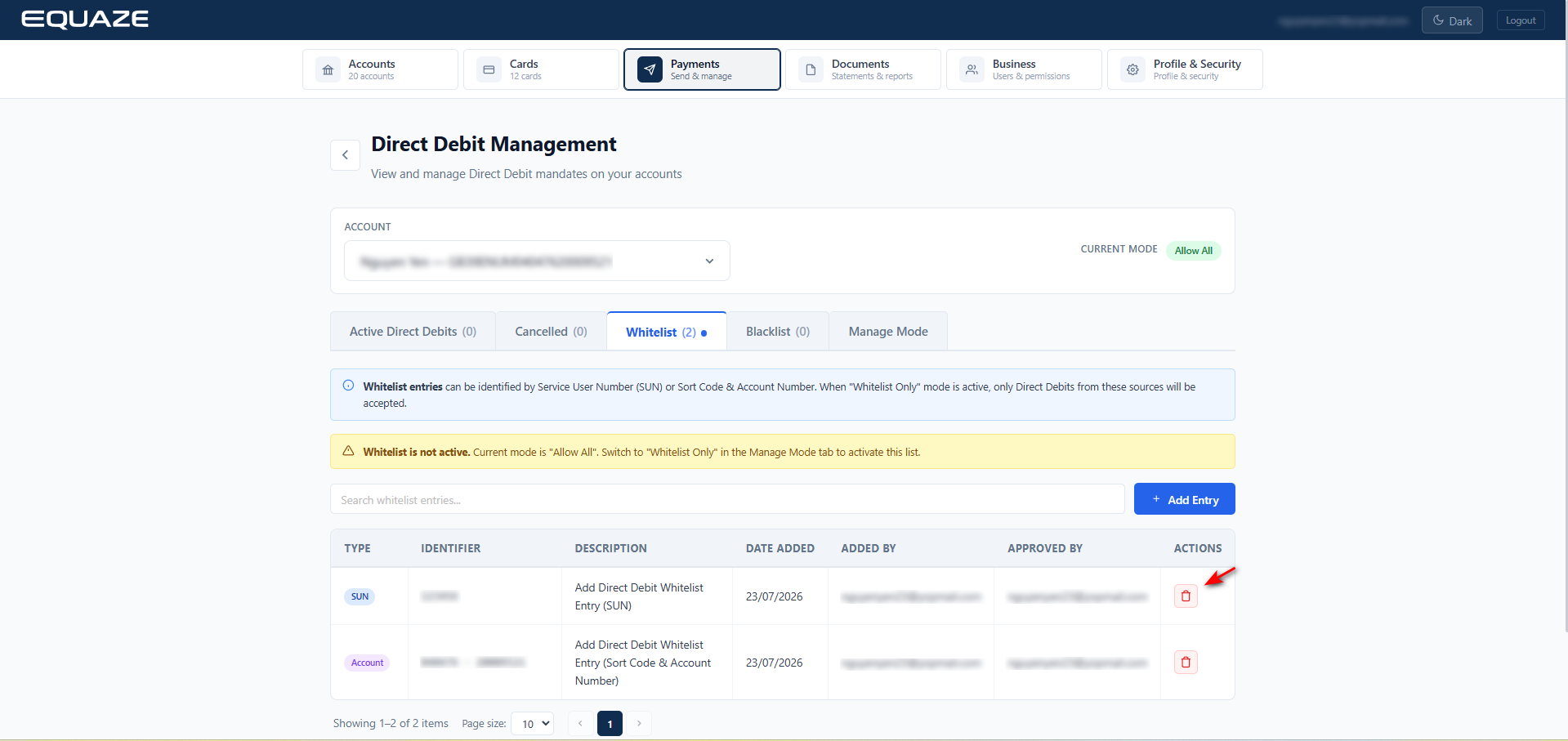The image size is (1568, 741).
Task: Open the Blacklist tab
Action: pyautogui.click(x=777, y=332)
